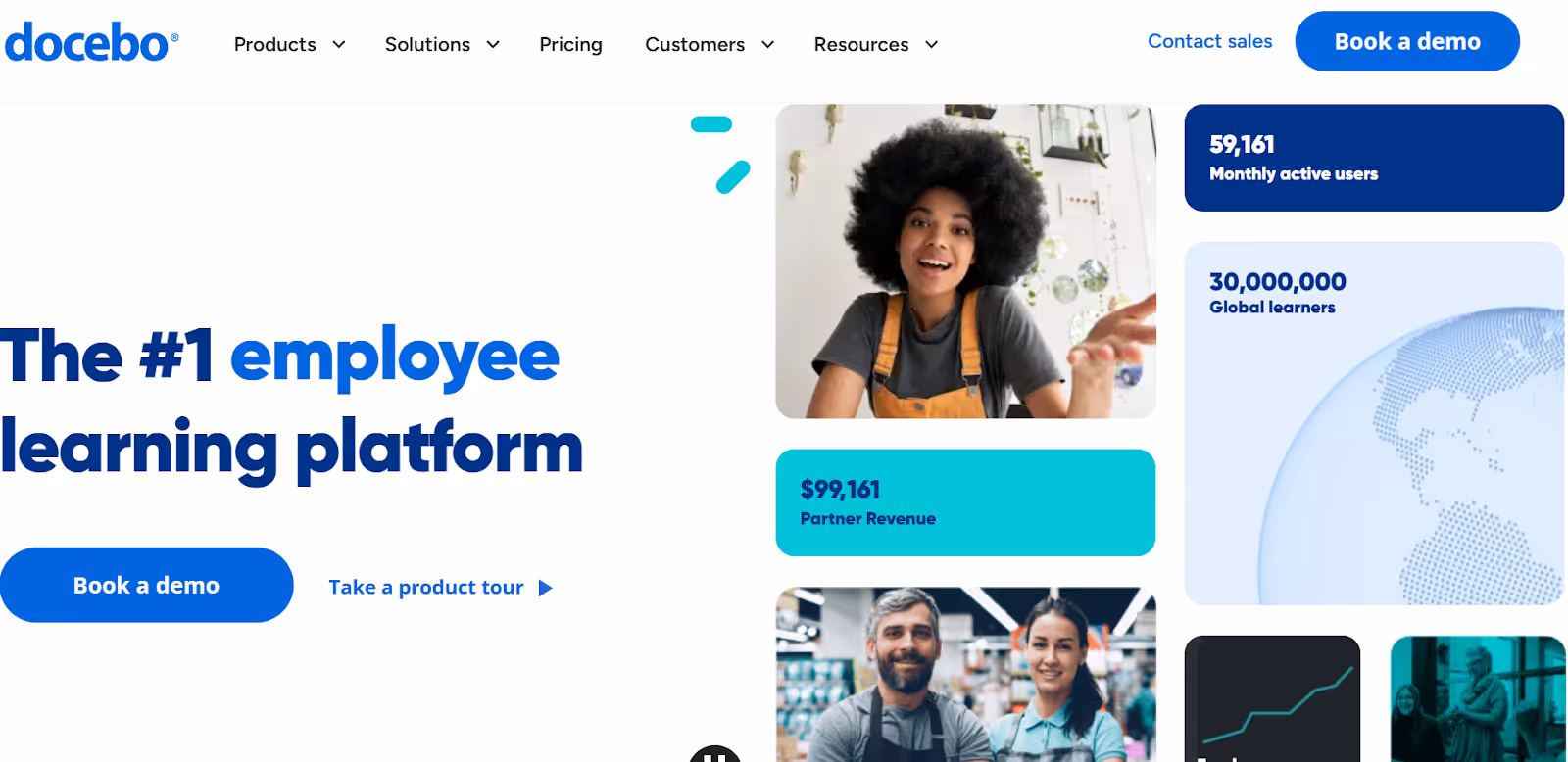
Task: Open the Customers dropdown chevron
Action: [768, 45]
